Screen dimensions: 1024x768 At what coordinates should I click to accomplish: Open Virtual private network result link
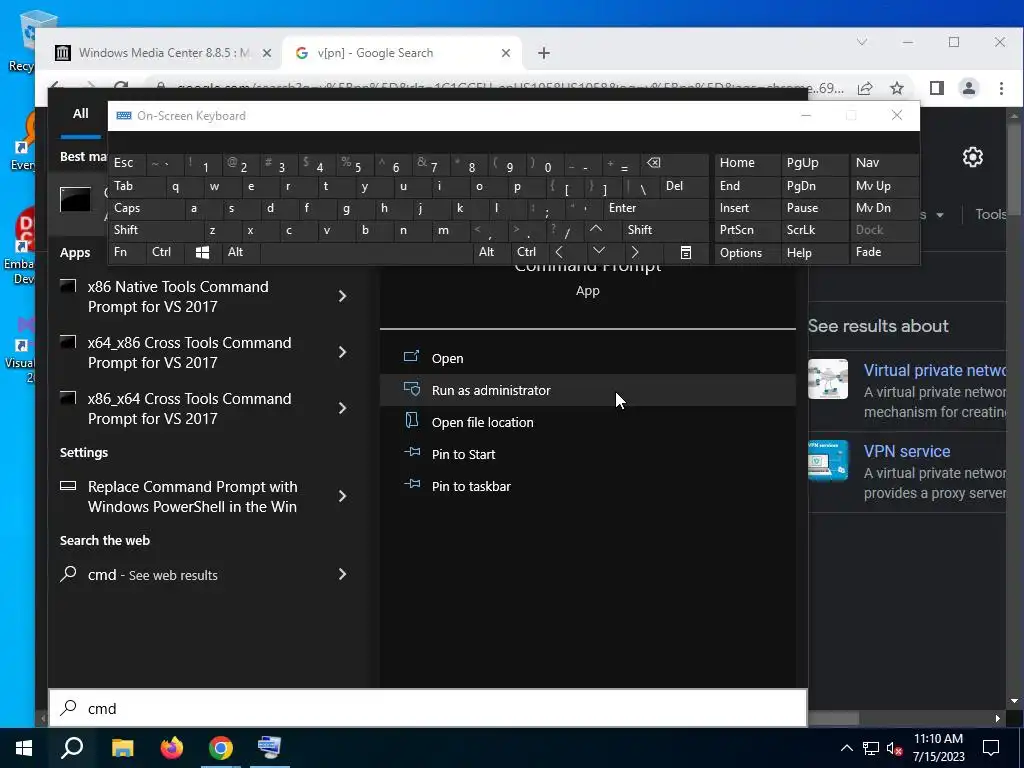(935, 370)
